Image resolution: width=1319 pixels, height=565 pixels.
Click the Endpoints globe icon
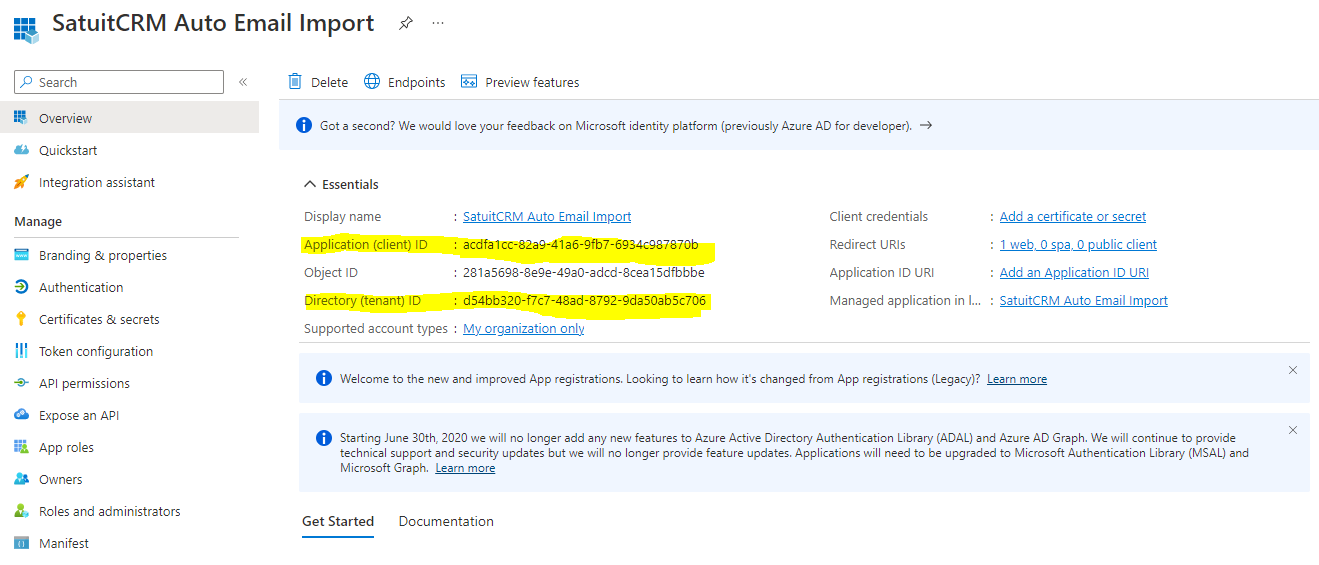pyautogui.click(x=372, y=81)
